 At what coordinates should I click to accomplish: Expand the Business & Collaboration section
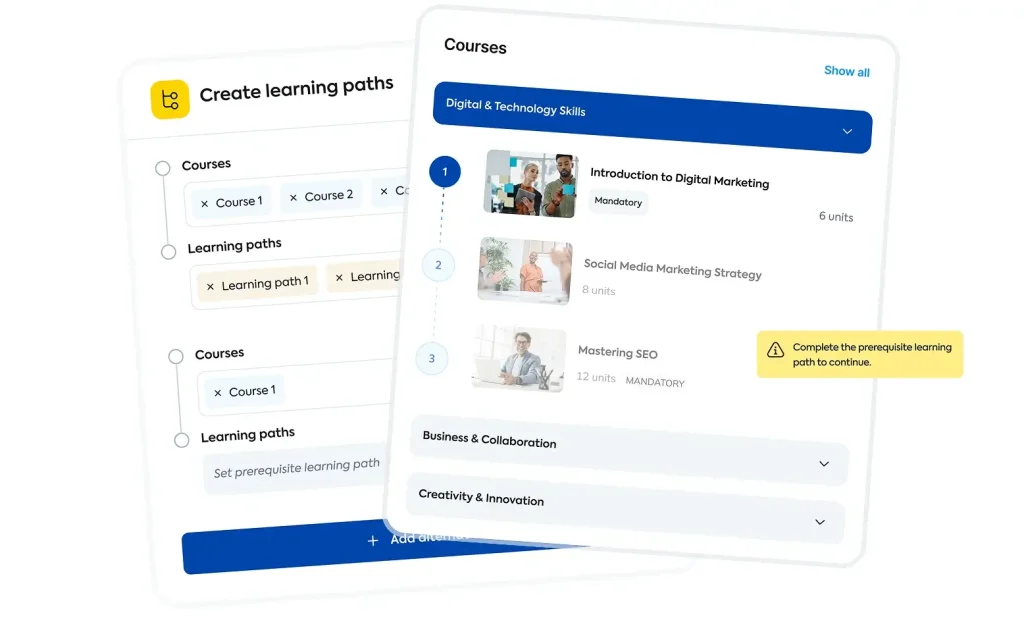(824, 464)
